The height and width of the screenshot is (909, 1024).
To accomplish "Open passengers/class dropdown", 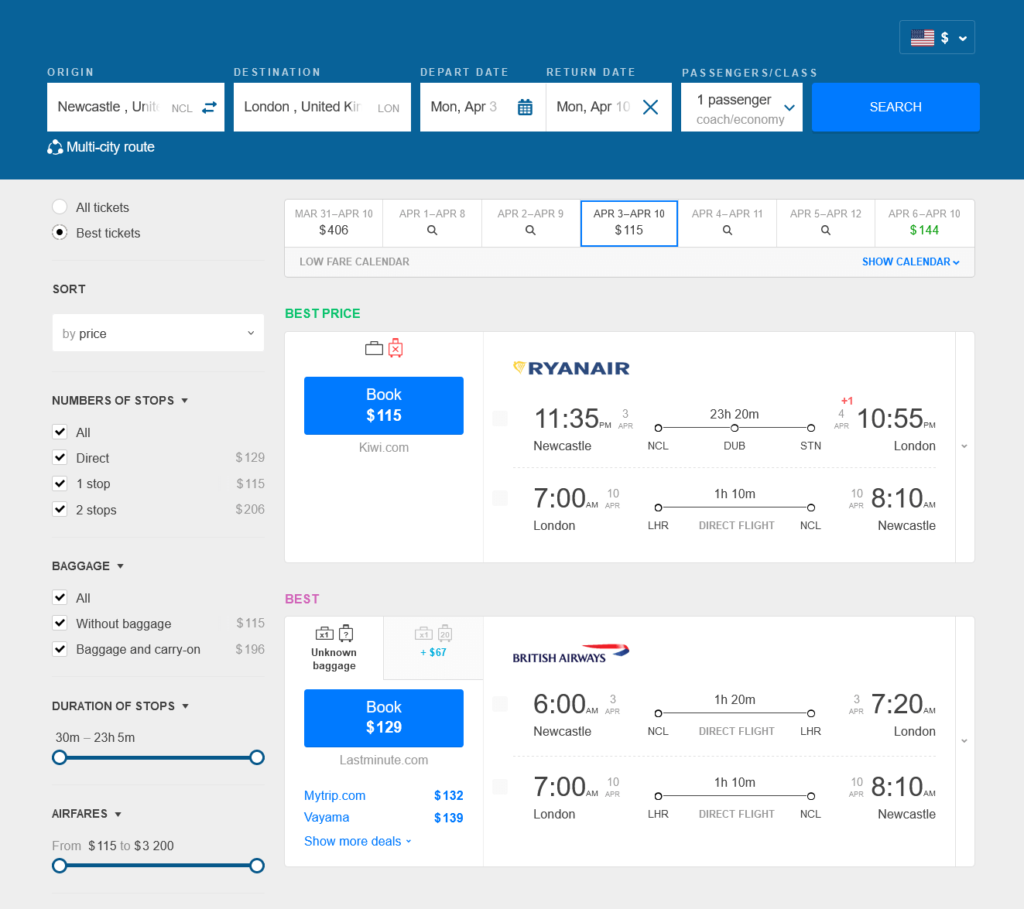I will 742,107.
